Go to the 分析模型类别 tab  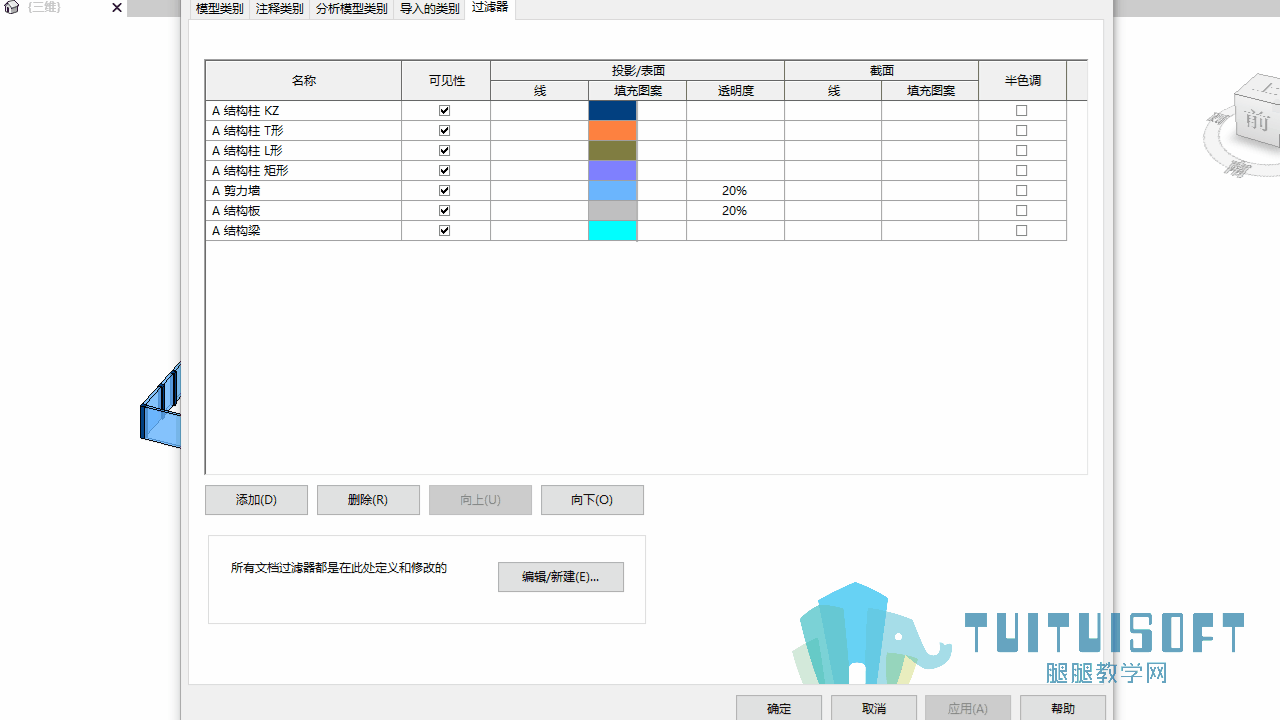(x=352, y=9)
